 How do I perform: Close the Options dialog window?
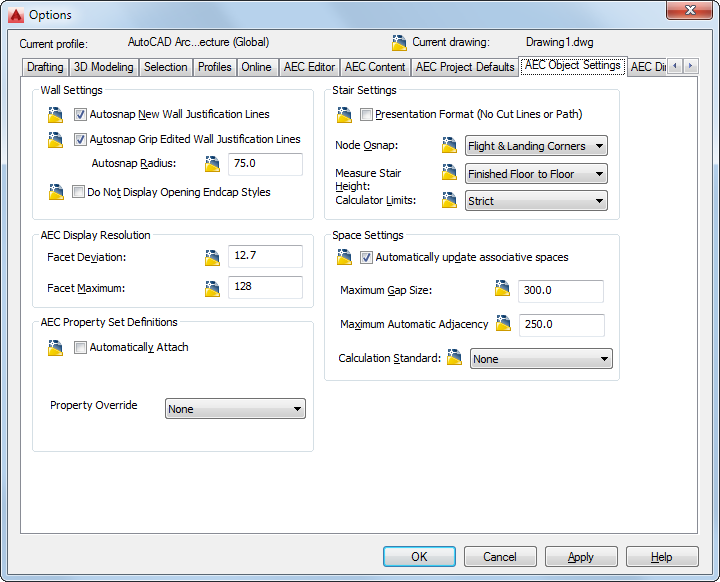click(x=689, y=10)
